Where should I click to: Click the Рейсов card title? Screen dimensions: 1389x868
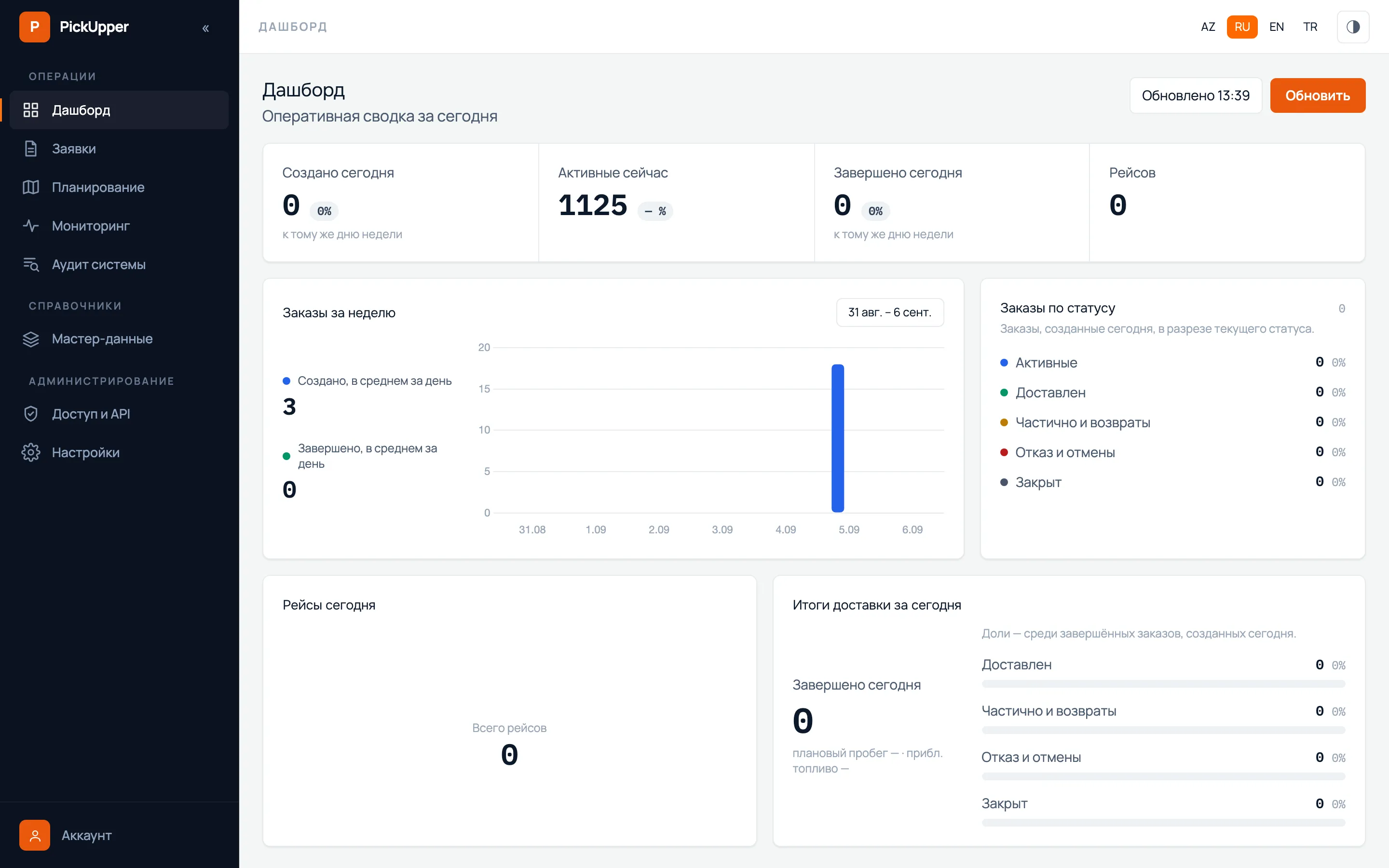(x=1132, y=173)
